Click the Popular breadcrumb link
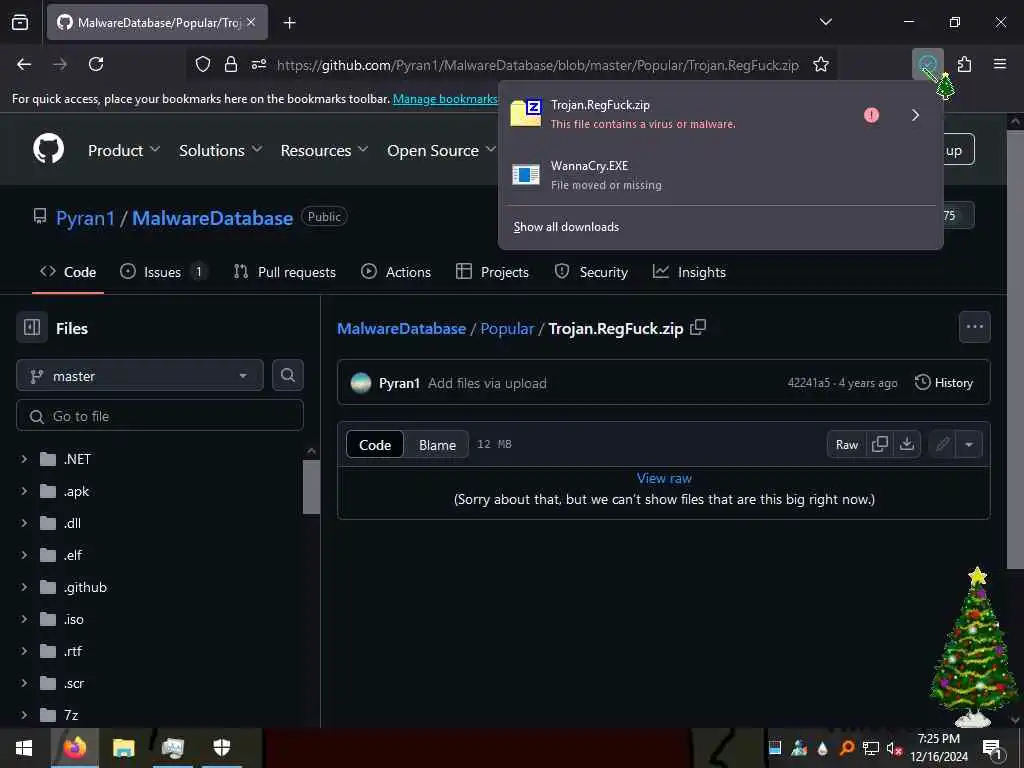The height and width of the screenshot is (768, 1024). pos(507,328)
